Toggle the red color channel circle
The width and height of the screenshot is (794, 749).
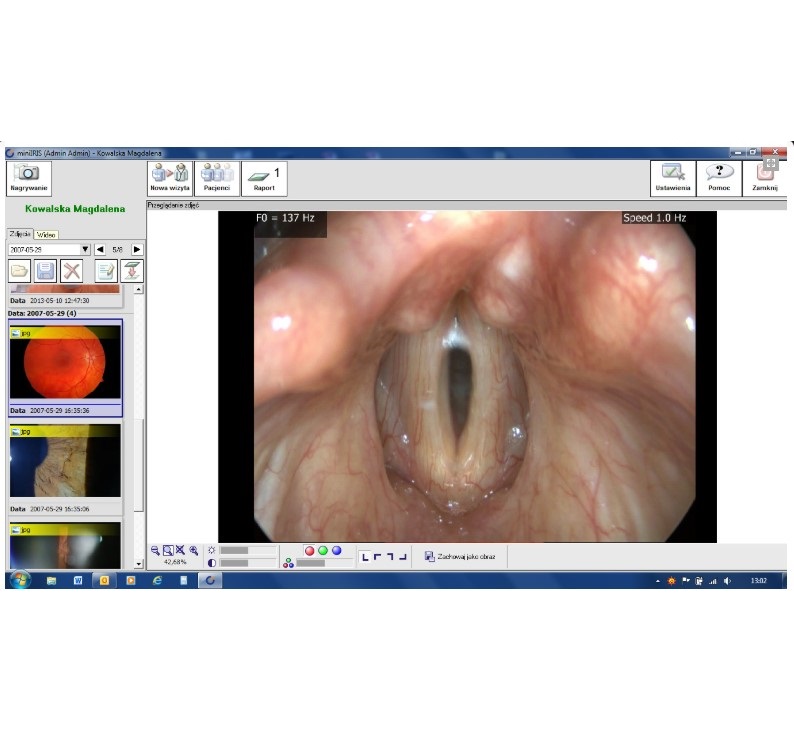tap(309, 550)
